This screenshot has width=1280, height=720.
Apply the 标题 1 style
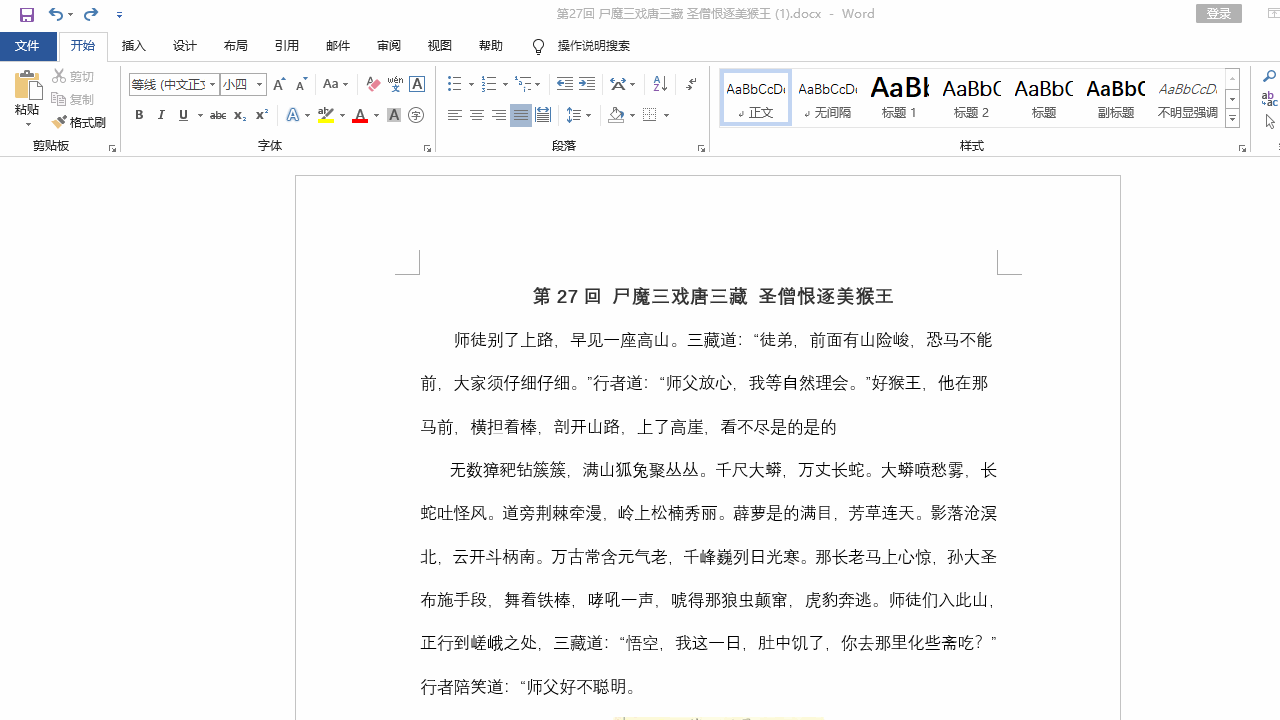(899, 97)
